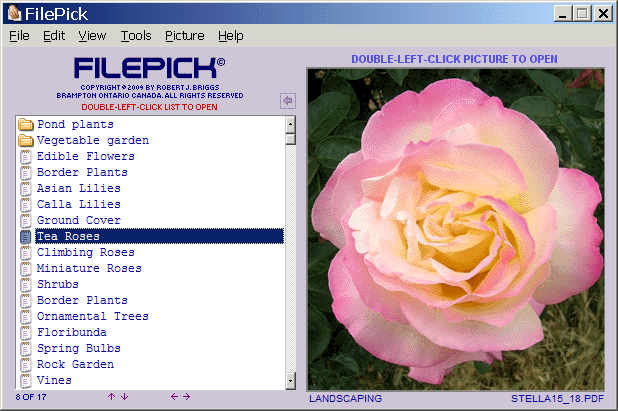618x411 pixels.
Task: Click the Edible Flowers document icon
Action: 26,156
